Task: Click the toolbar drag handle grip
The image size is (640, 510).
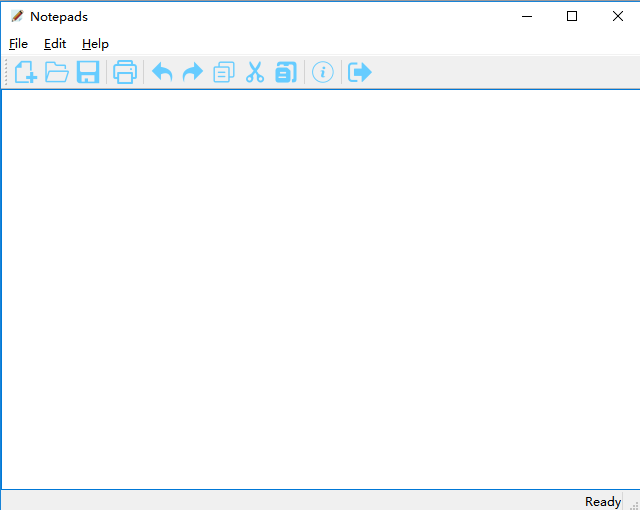Action: point(6,72)
